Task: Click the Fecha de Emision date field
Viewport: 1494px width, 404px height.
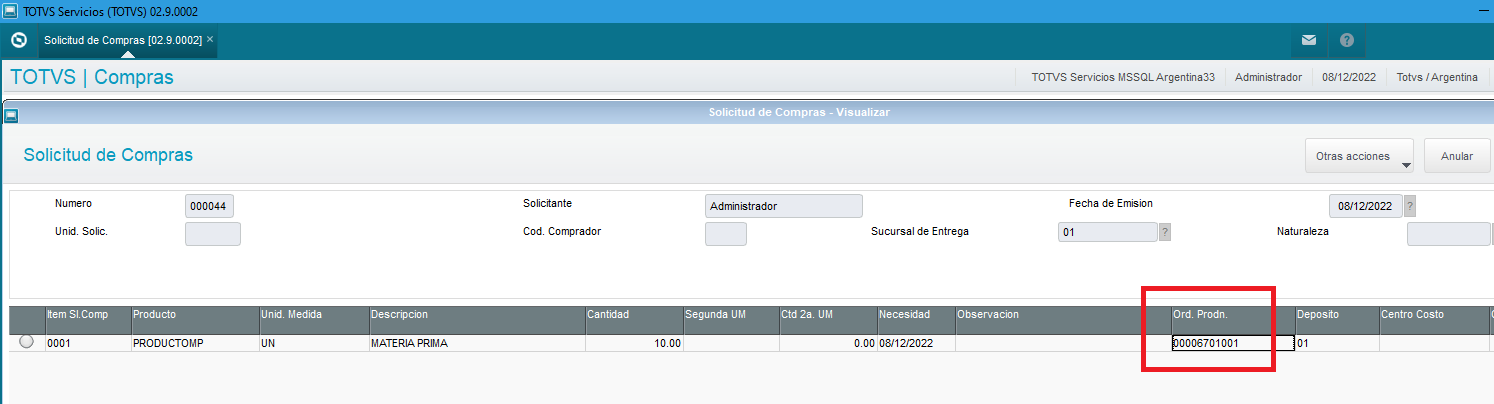Action: tap(1366, 206)
